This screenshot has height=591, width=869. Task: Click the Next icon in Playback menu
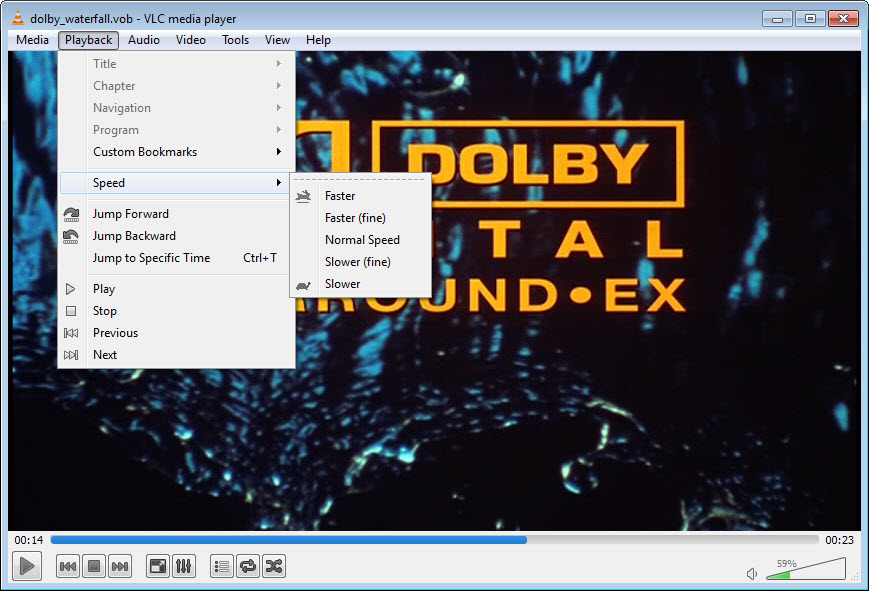point(71,355)
